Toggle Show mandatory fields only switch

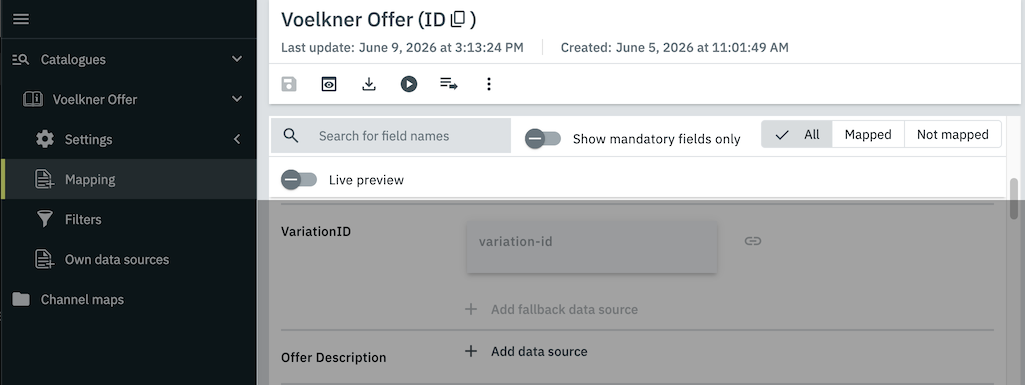(543, 139)
